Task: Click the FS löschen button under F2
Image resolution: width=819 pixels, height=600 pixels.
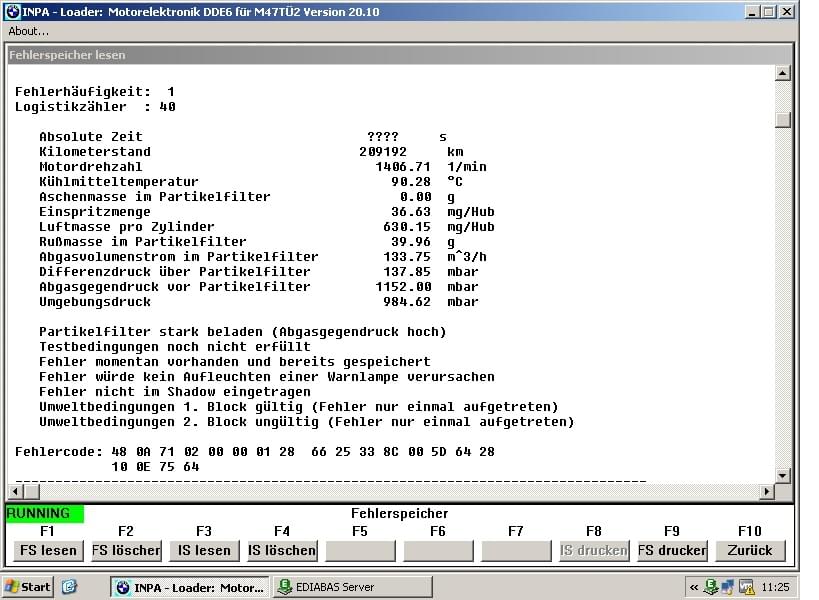Action: pyautogui.click(x=126, y=550)
